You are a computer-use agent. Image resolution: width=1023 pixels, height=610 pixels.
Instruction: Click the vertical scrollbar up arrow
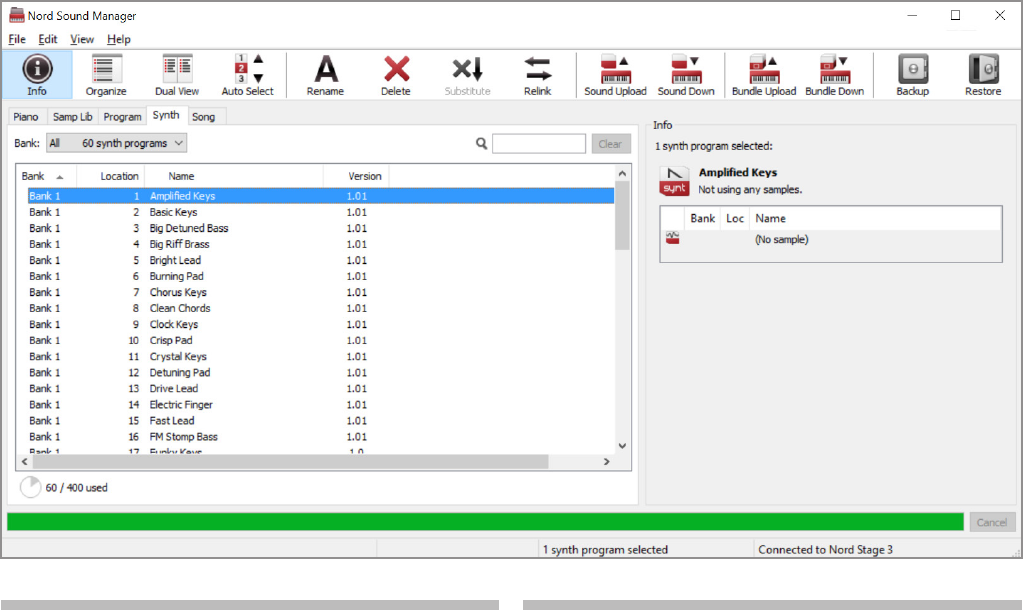(x=622, y=174)
